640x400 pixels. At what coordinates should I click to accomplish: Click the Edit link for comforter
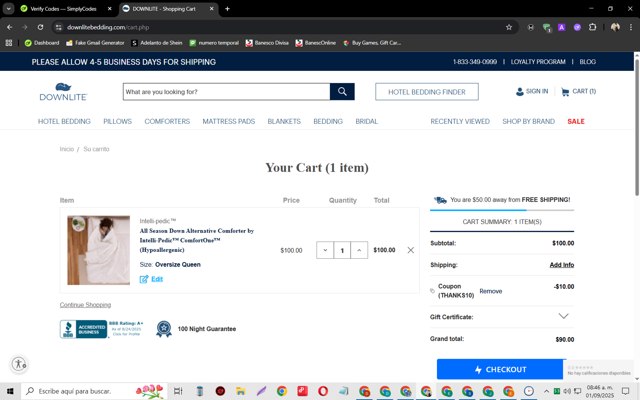(x=157, y=279)
